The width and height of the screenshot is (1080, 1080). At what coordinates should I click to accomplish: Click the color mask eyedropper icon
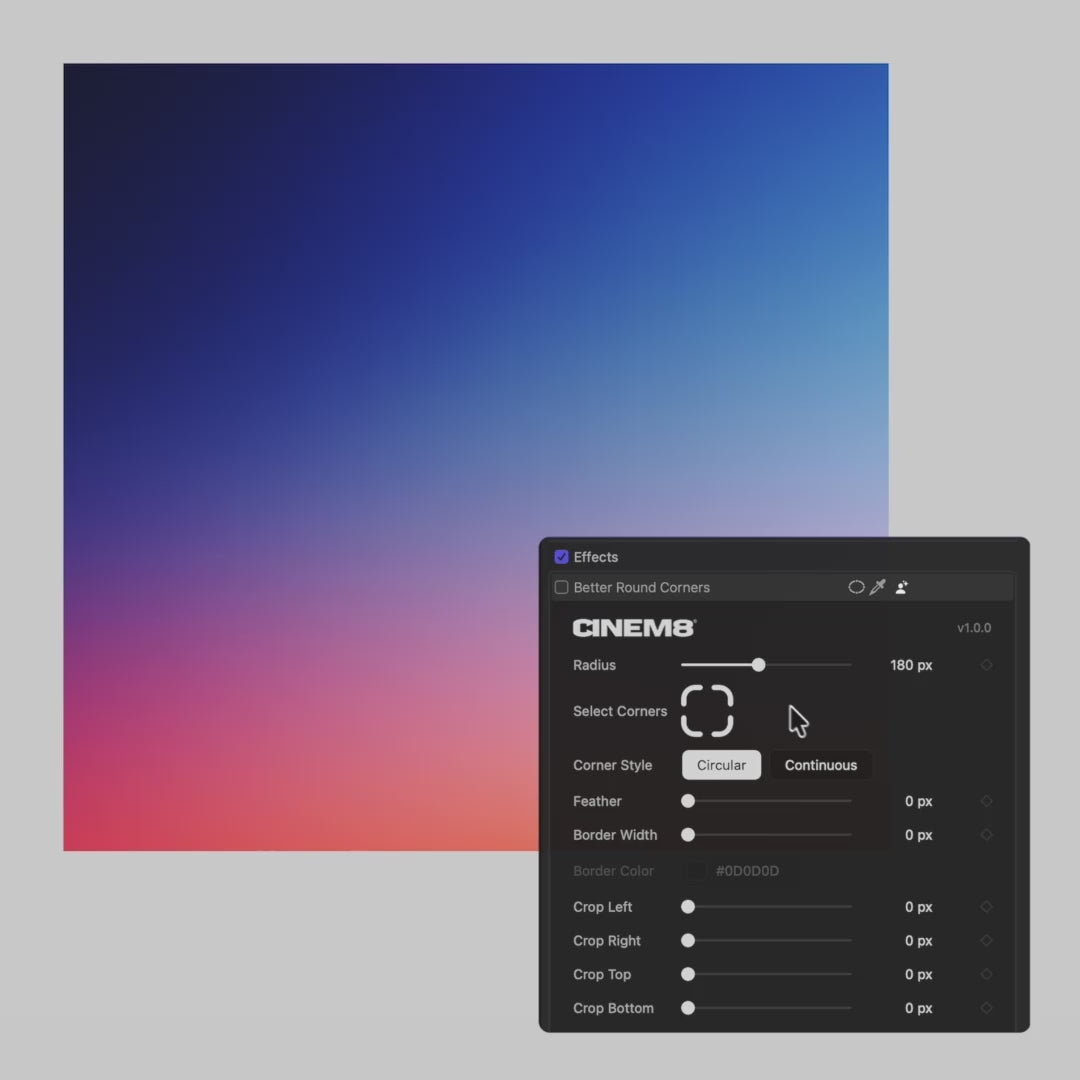(x=878, y=587)
